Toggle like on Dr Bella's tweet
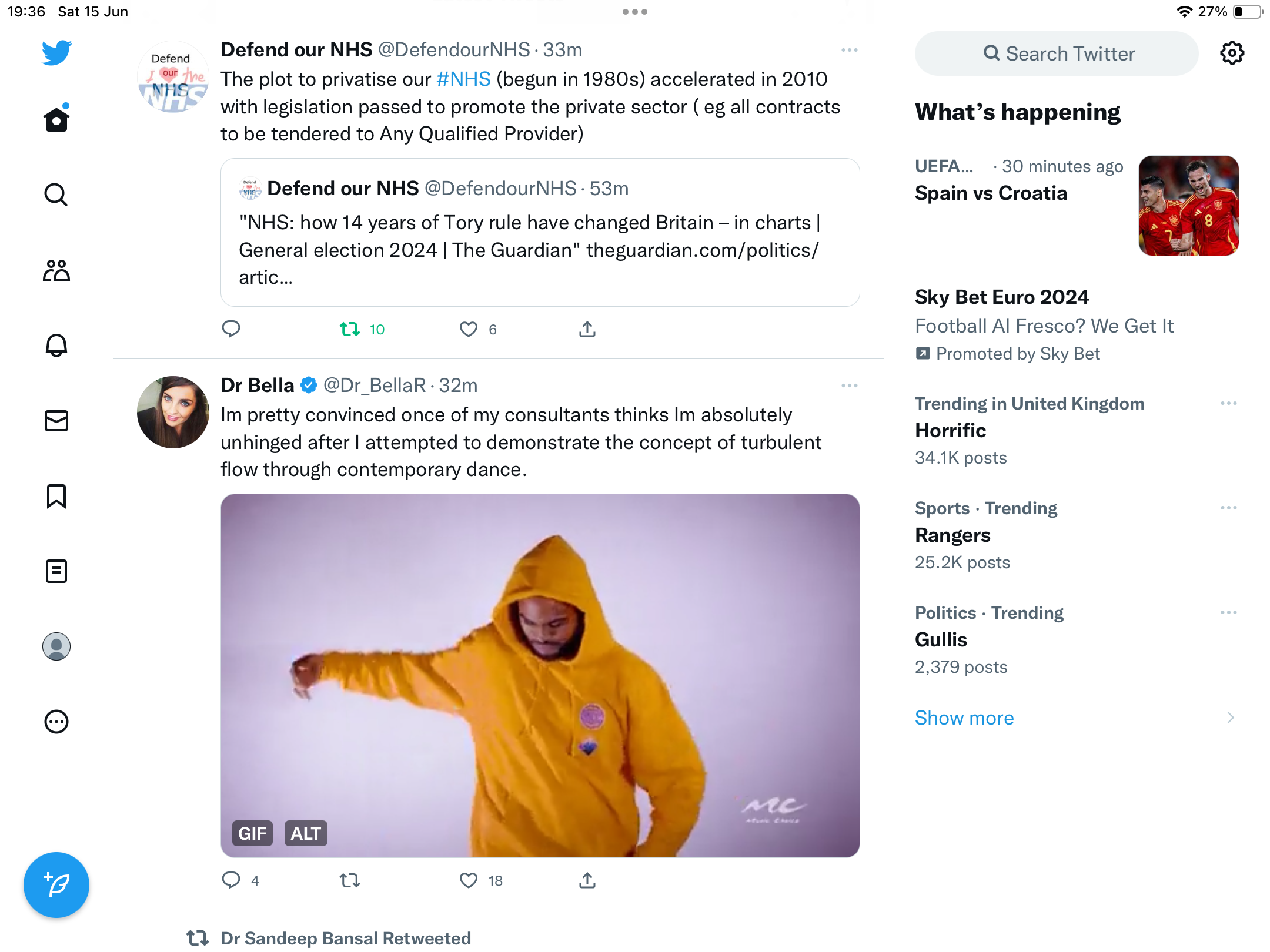The image size is (1270, 952). [469, 880]
